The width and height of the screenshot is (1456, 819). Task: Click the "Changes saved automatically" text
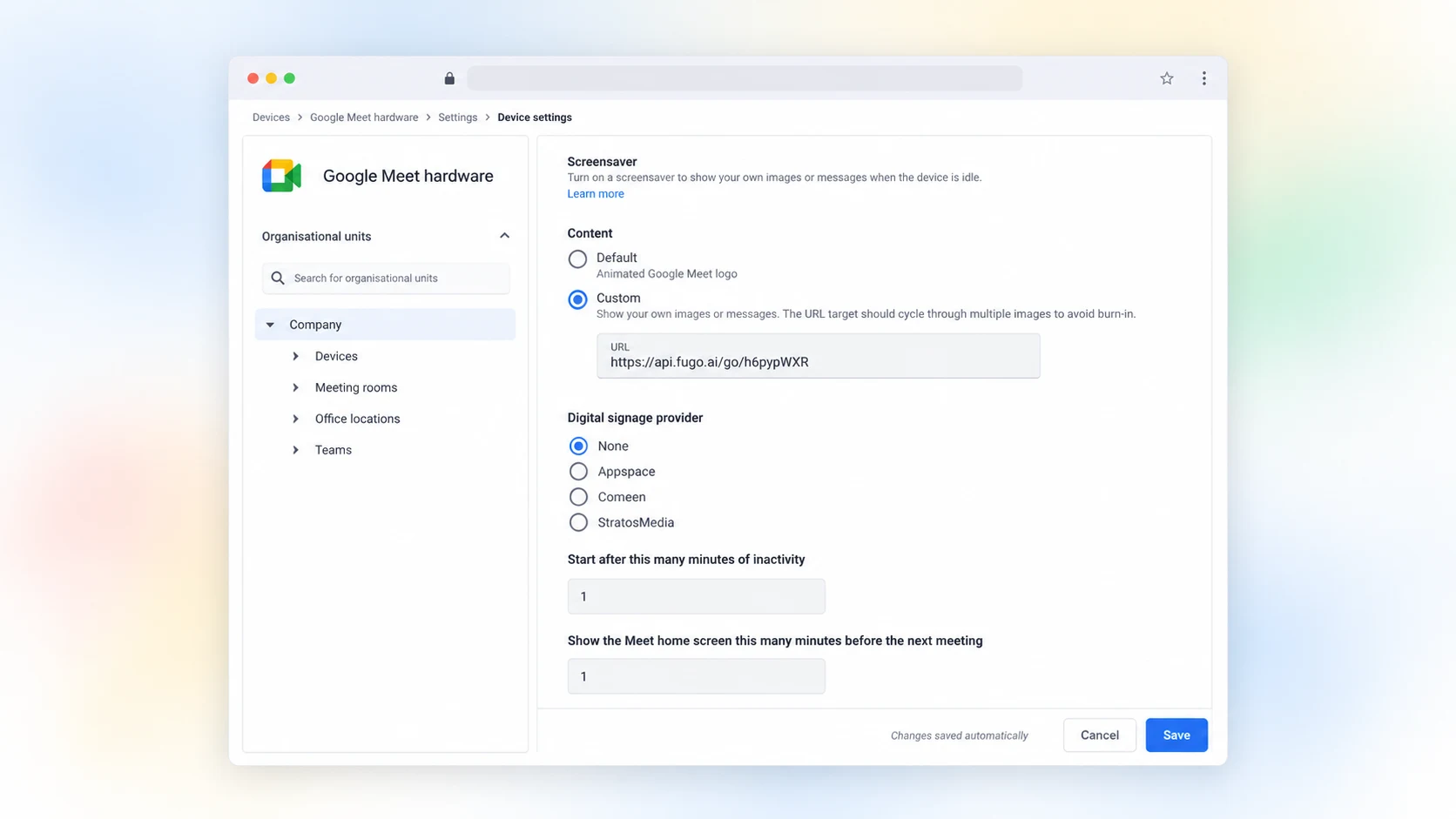pos(960,736)
